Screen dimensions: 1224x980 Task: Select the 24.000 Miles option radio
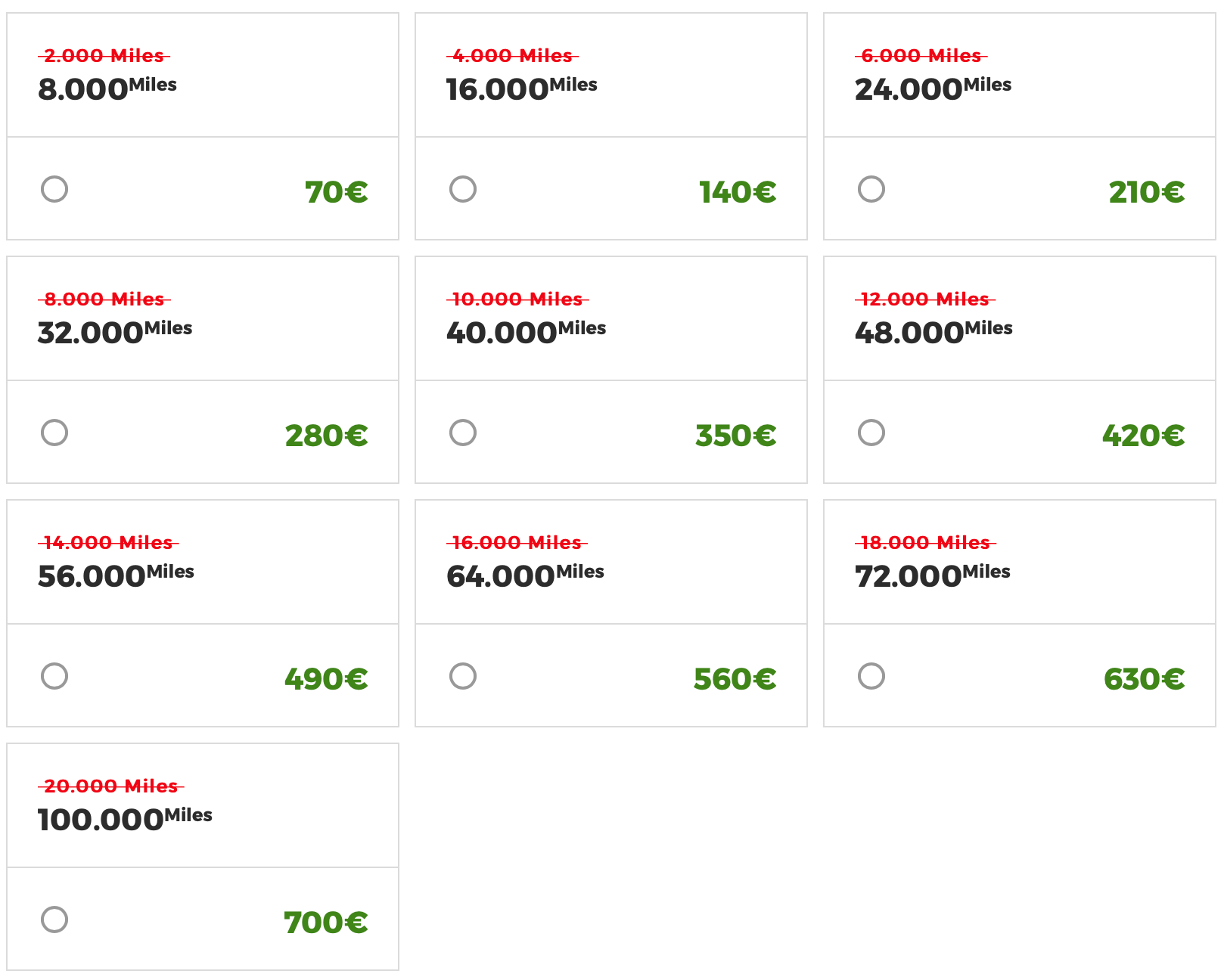[871, 189]
